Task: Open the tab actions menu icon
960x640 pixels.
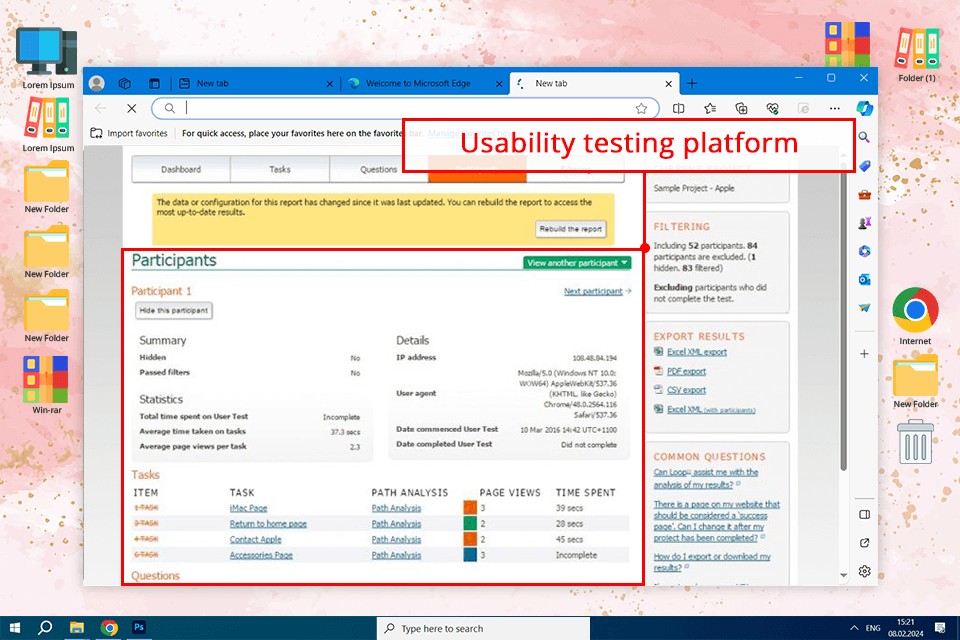Action: (154, 83)
